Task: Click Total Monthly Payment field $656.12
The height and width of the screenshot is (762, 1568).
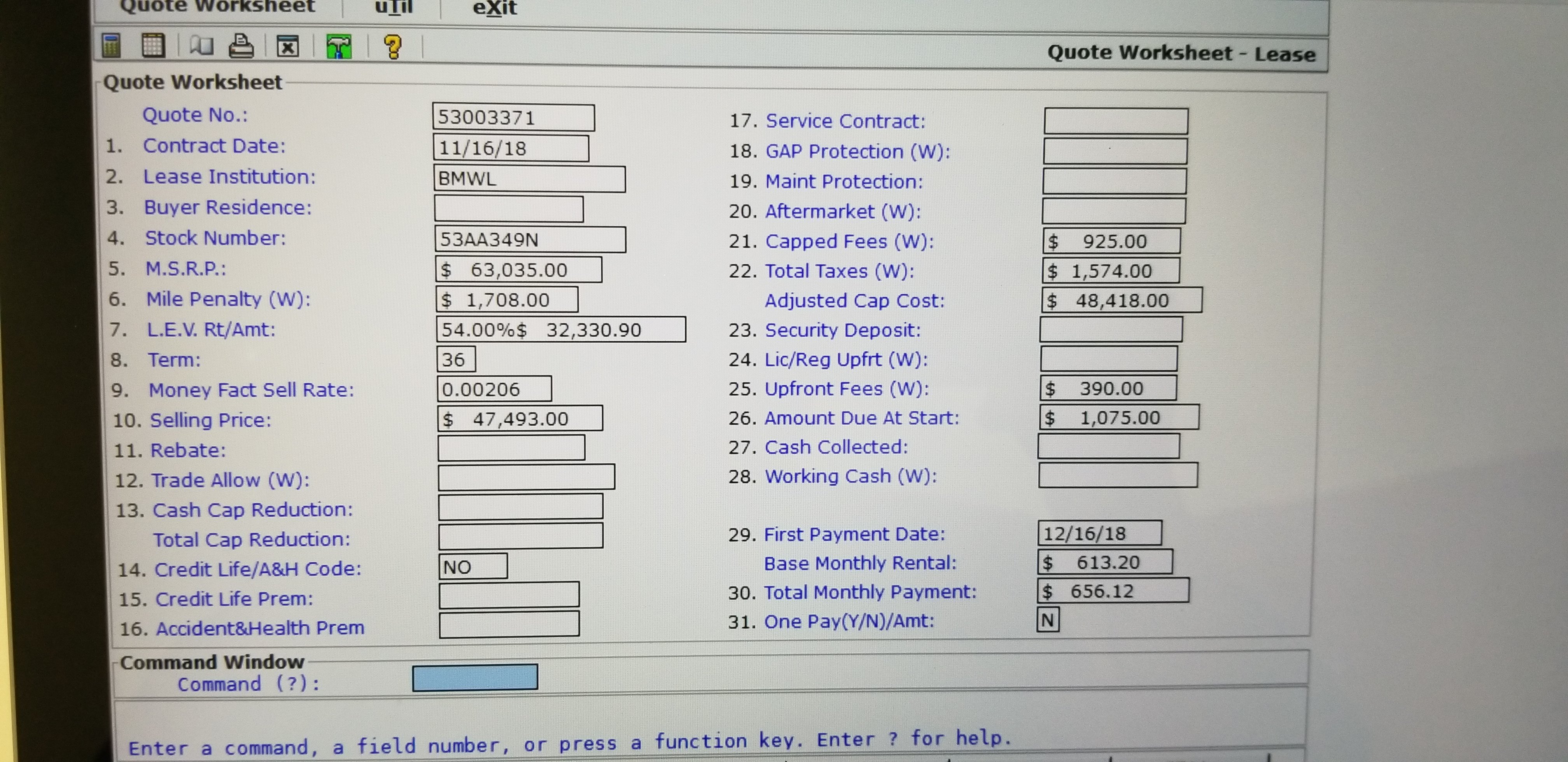Action: pyautogui.click(x=1113, y=591)
